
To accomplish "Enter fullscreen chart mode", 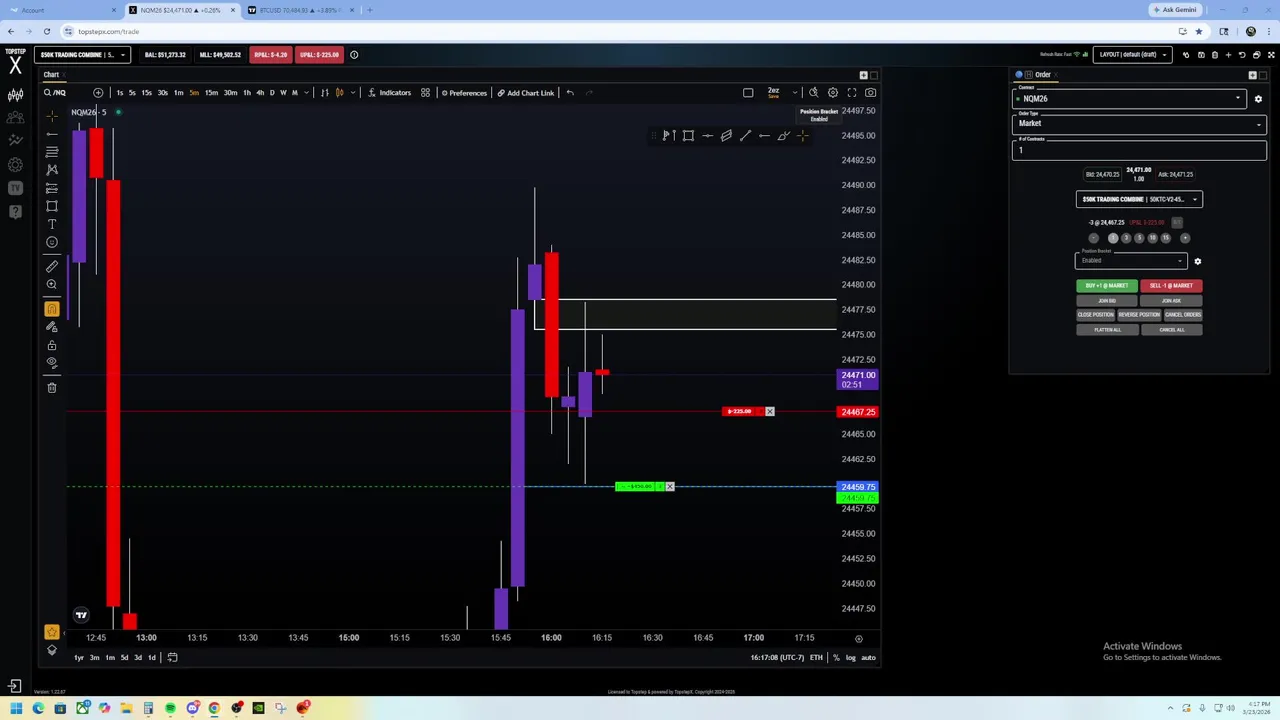I will (x=852, y=93).
